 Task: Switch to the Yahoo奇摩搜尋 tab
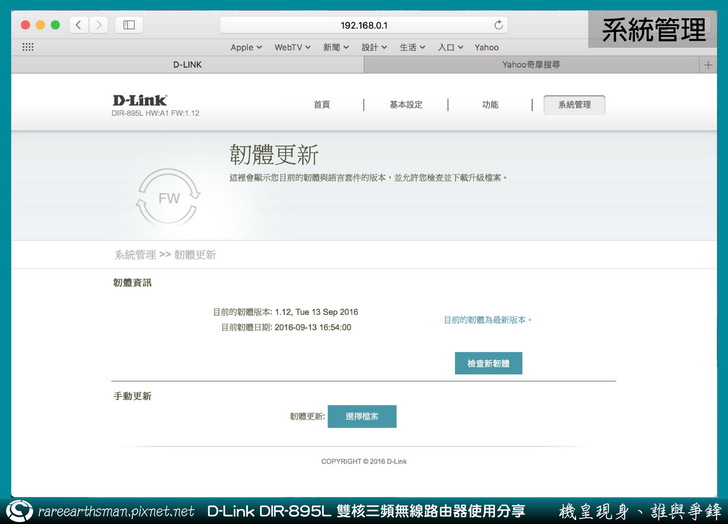coord(530,64)
